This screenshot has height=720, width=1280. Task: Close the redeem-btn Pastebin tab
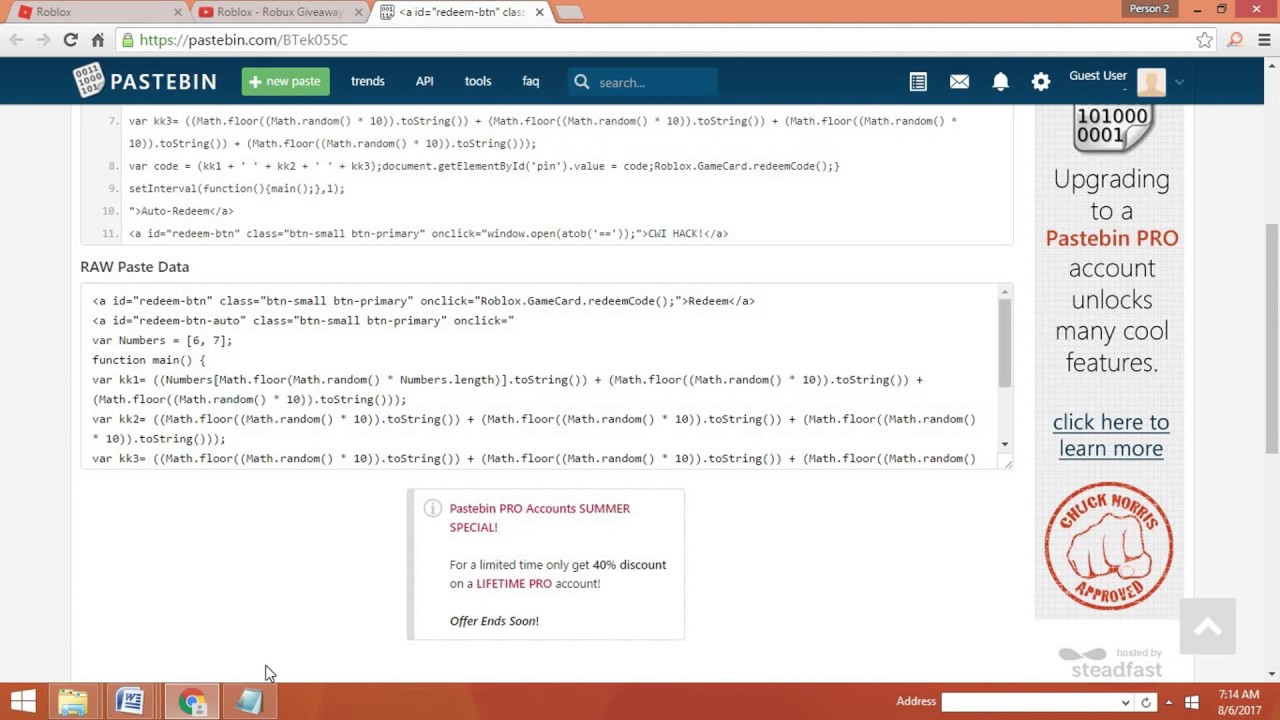point(540,12)
